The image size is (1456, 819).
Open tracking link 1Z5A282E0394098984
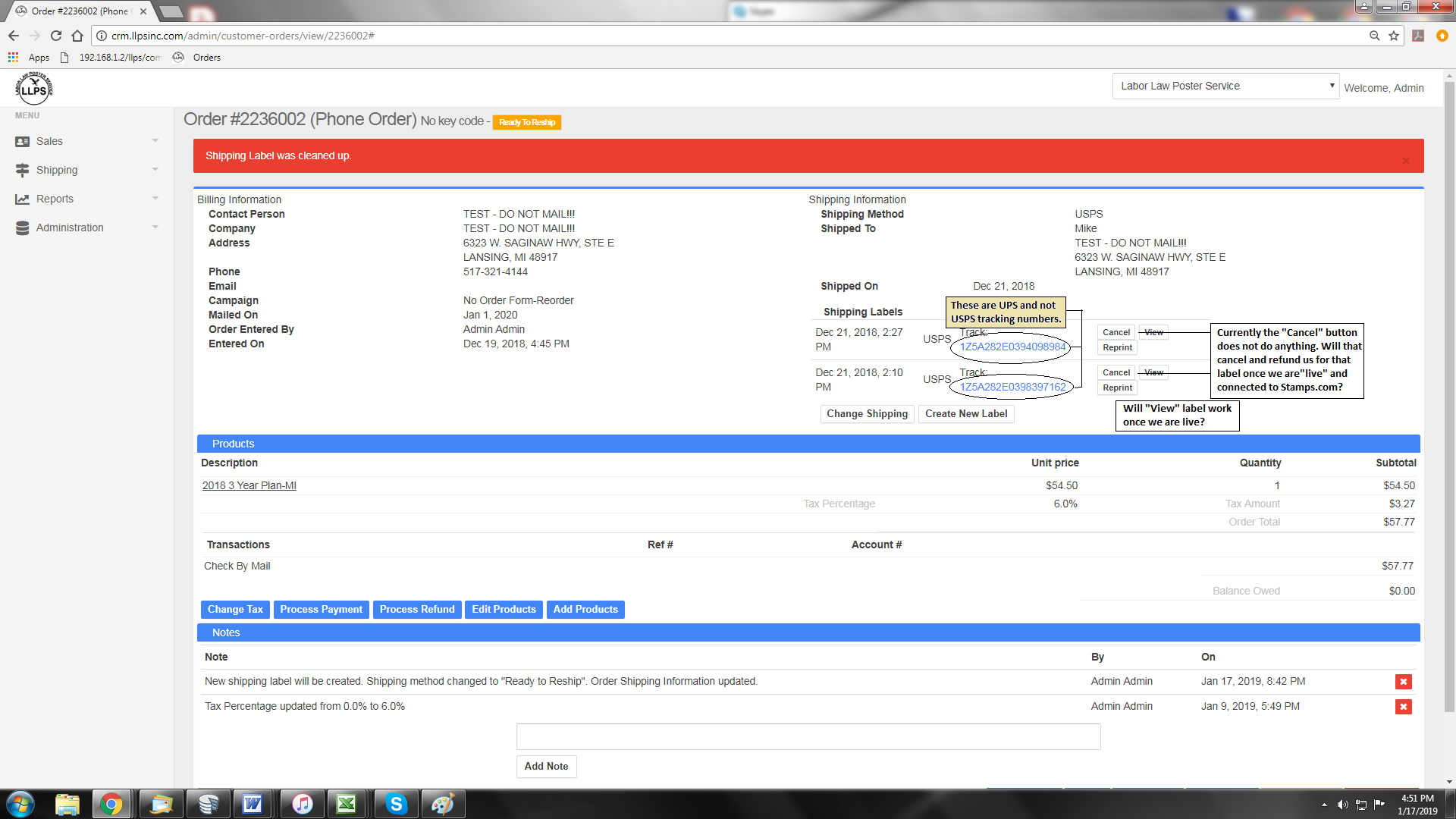(x=1012, y=347)
